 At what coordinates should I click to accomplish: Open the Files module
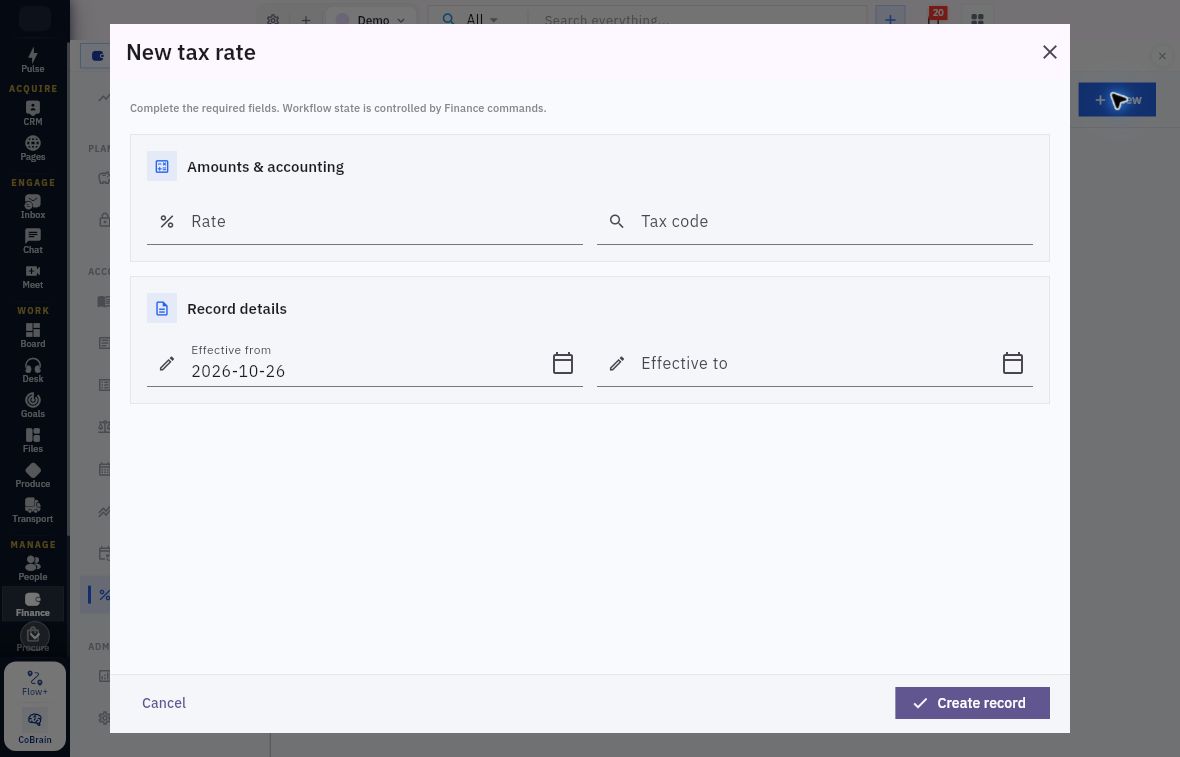click(x=32, y=440)
